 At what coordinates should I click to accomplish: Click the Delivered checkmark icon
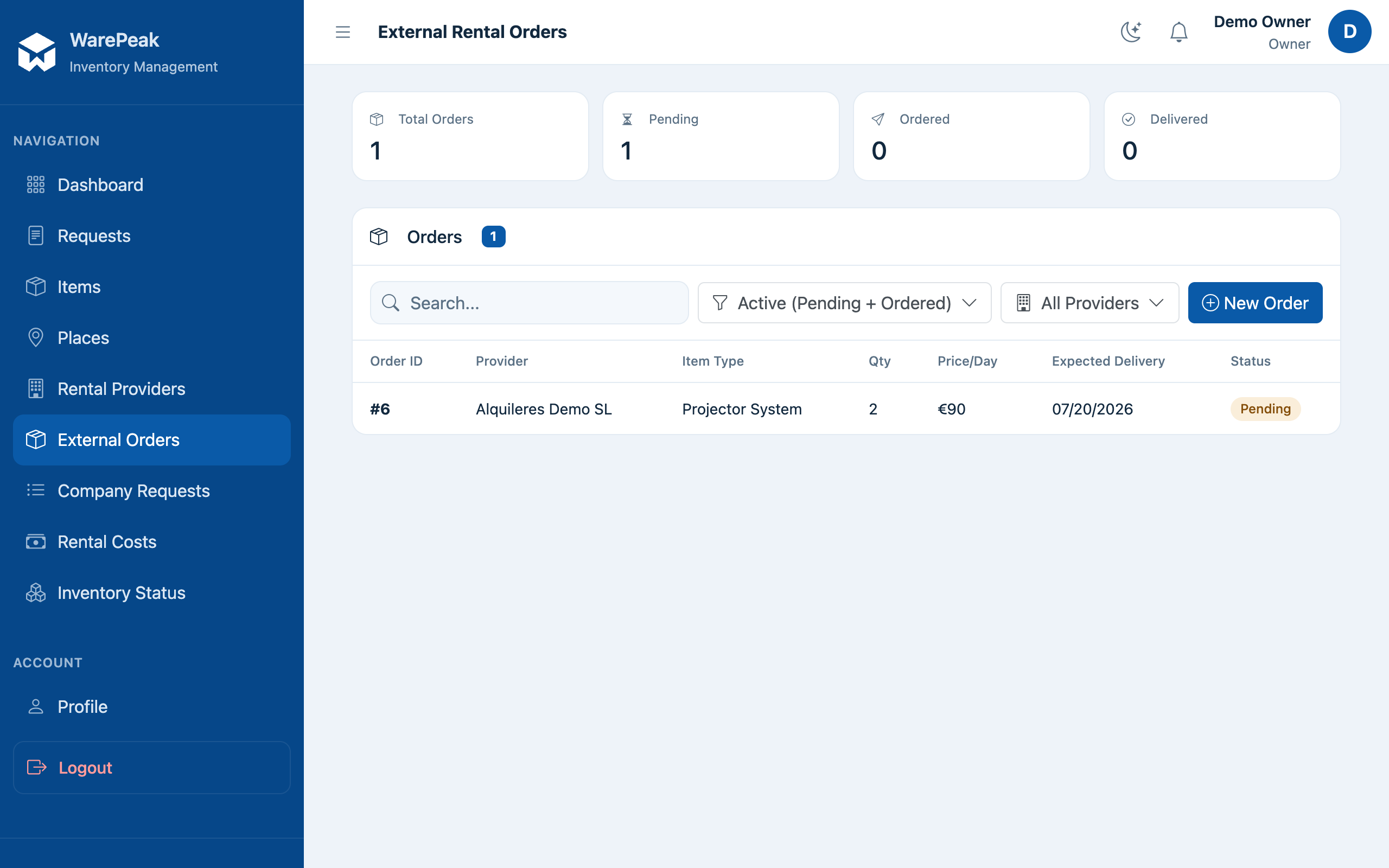(1129, 119)
